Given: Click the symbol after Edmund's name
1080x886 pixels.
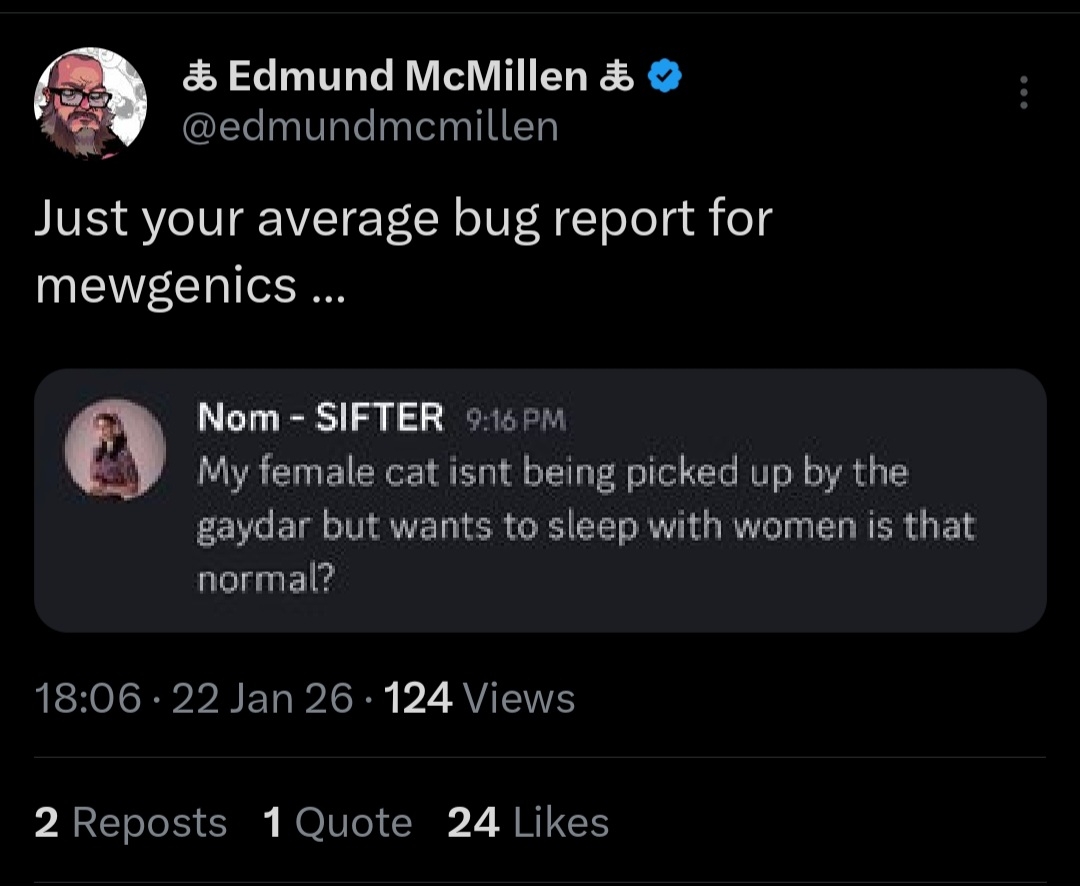Looking at the screenshot, I should pyautogui.click(x=615, y=77).
